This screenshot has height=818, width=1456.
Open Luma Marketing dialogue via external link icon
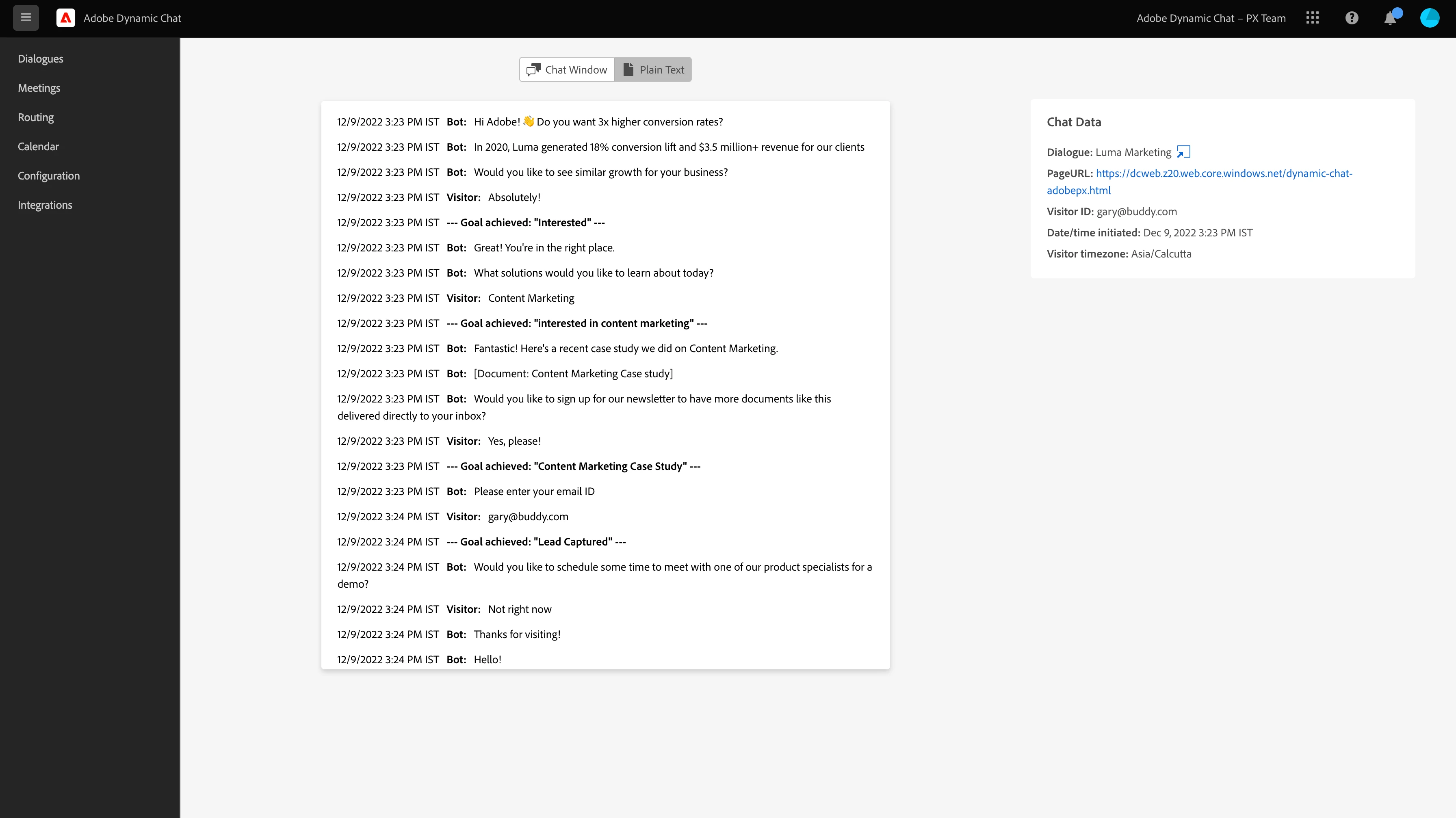[x=1183, y=152]
